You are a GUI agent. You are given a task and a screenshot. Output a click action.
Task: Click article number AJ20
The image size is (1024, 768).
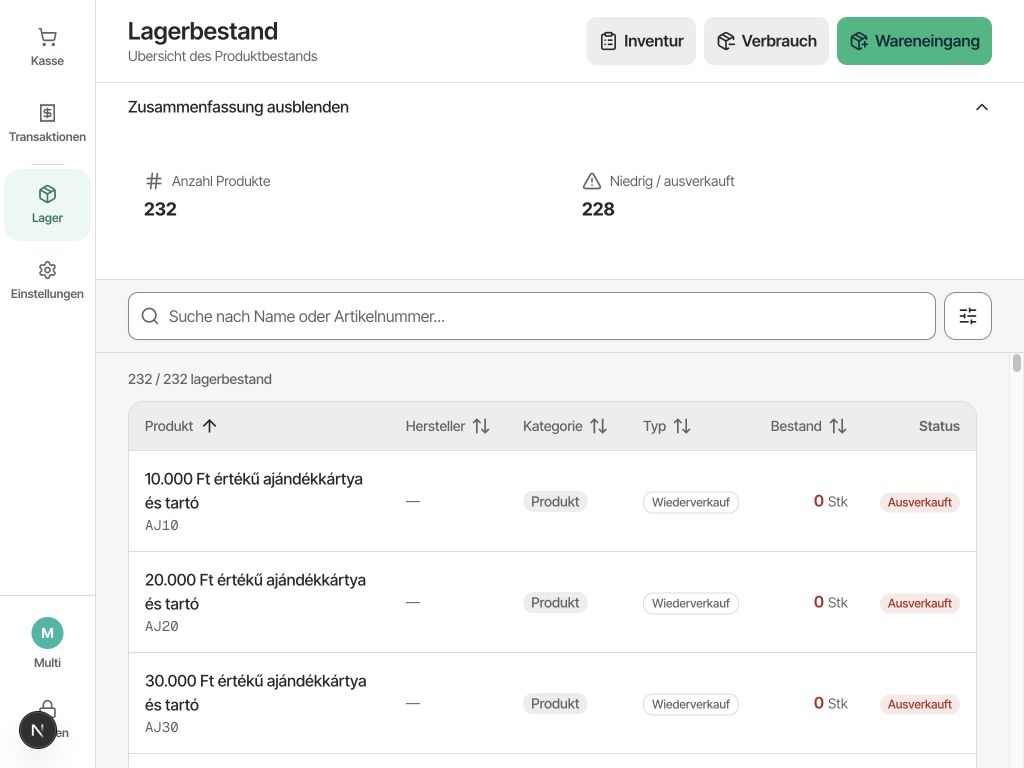pyautogui.click(x=161, y=626)
